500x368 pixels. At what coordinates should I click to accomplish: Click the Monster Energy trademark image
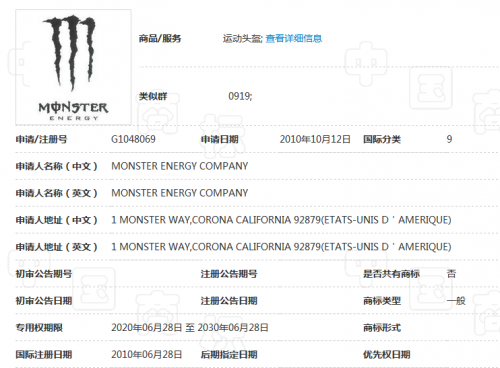(x=73, y=67)
